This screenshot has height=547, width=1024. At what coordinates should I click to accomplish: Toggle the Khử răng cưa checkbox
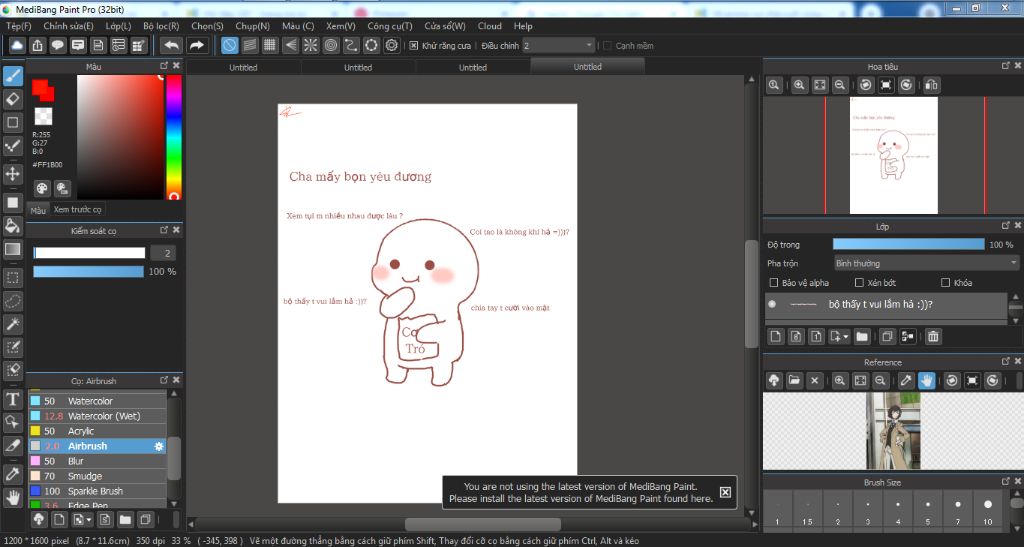pyautogui.click(x=414, y=45)
